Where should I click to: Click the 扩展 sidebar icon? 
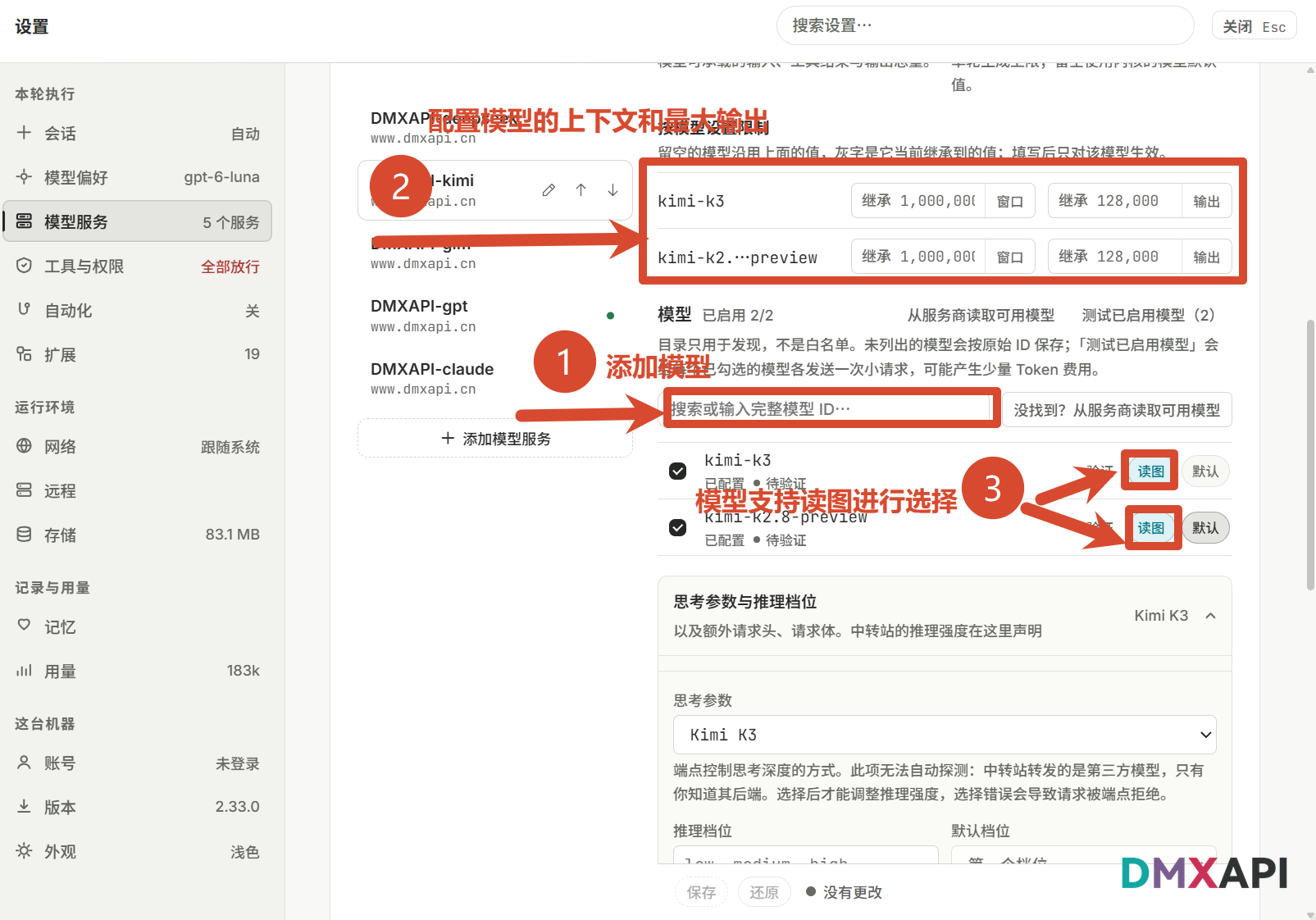tap(25, 354)
